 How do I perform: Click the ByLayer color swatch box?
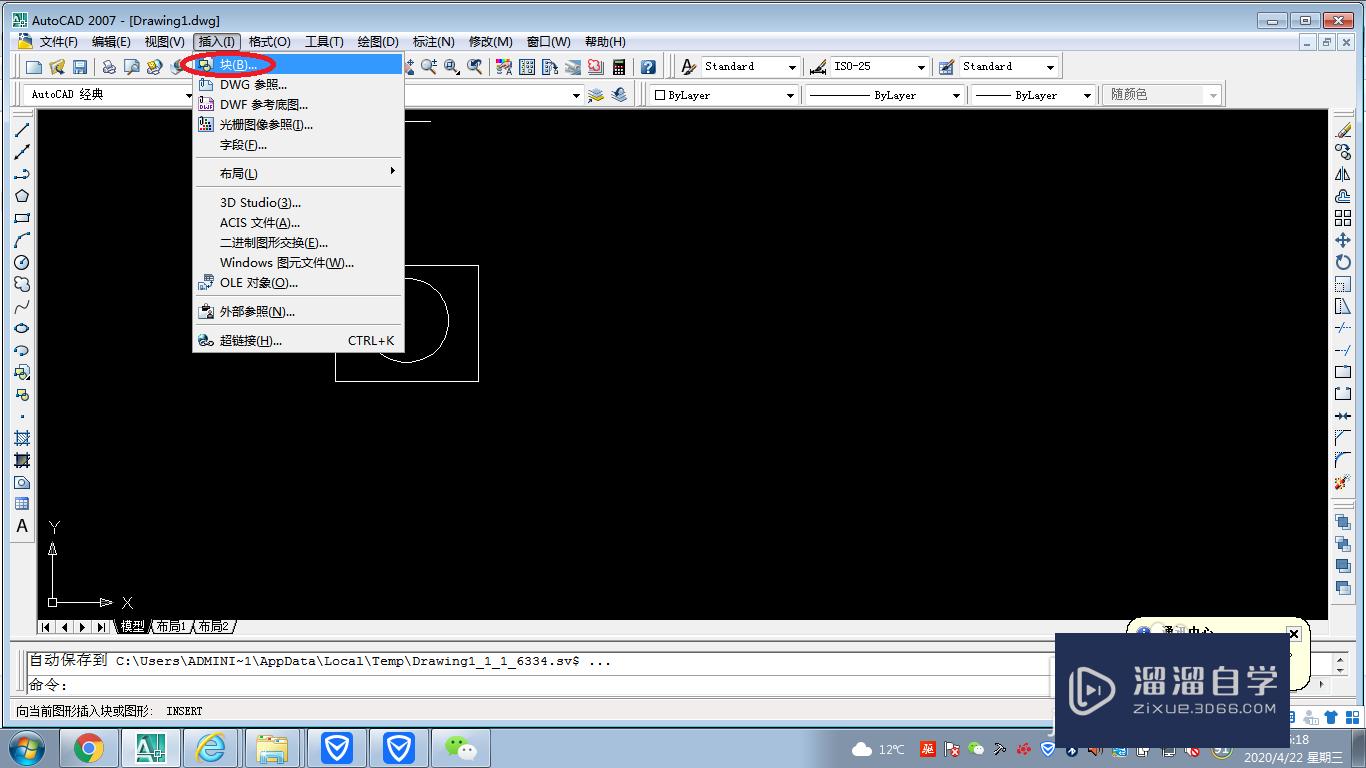[660, 95]
